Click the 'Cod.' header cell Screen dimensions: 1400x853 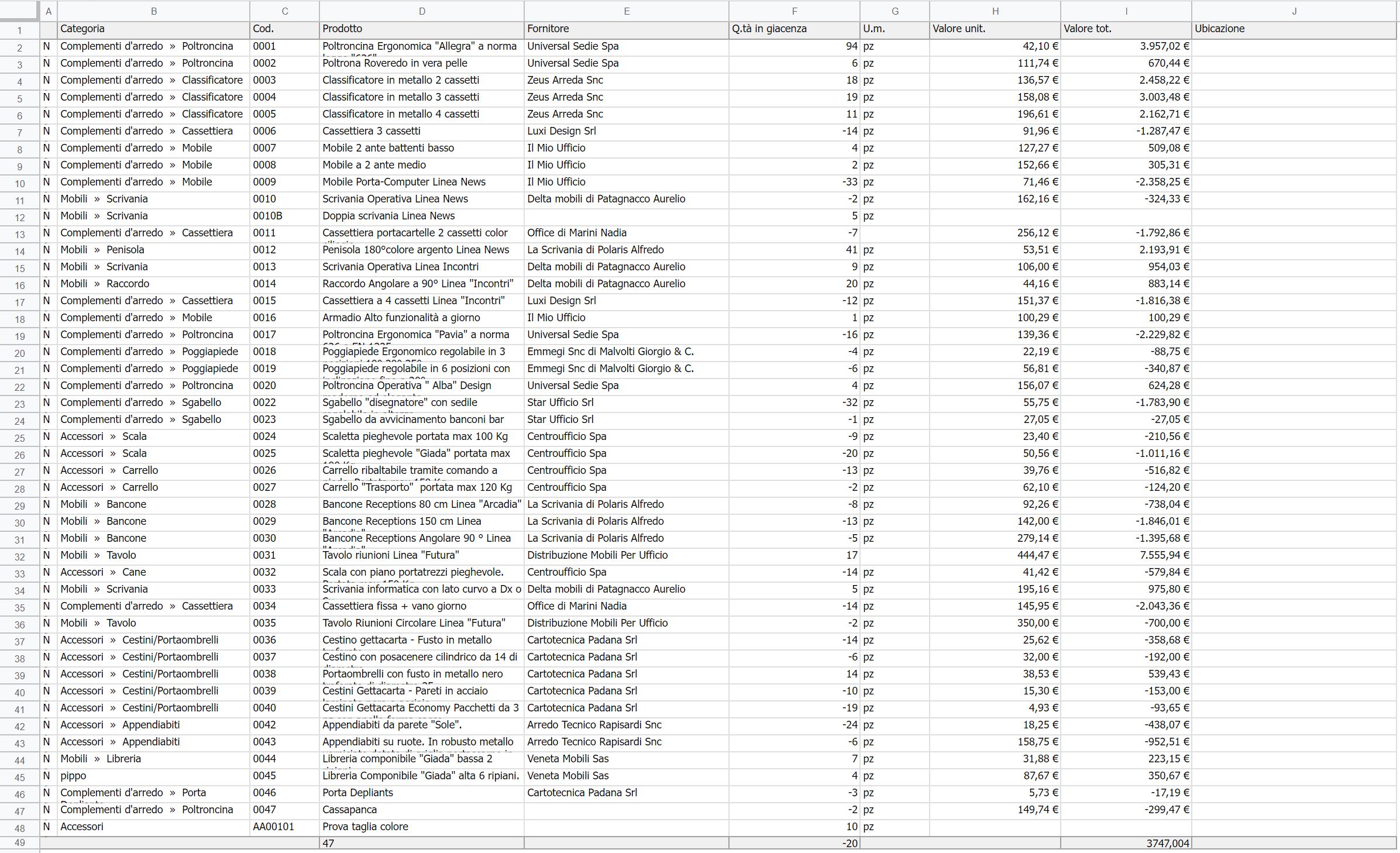[x=284, y=29]
